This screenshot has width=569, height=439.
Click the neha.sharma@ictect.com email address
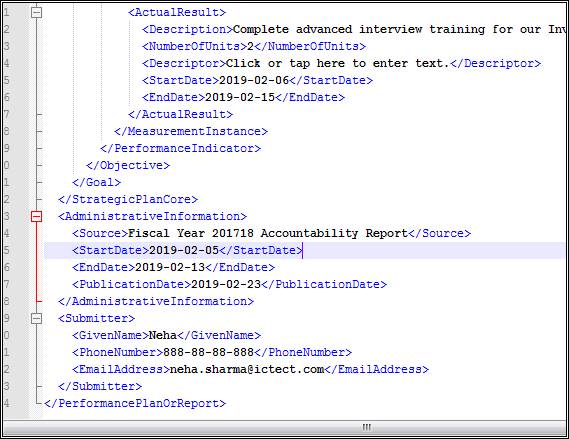pos(247,369)
